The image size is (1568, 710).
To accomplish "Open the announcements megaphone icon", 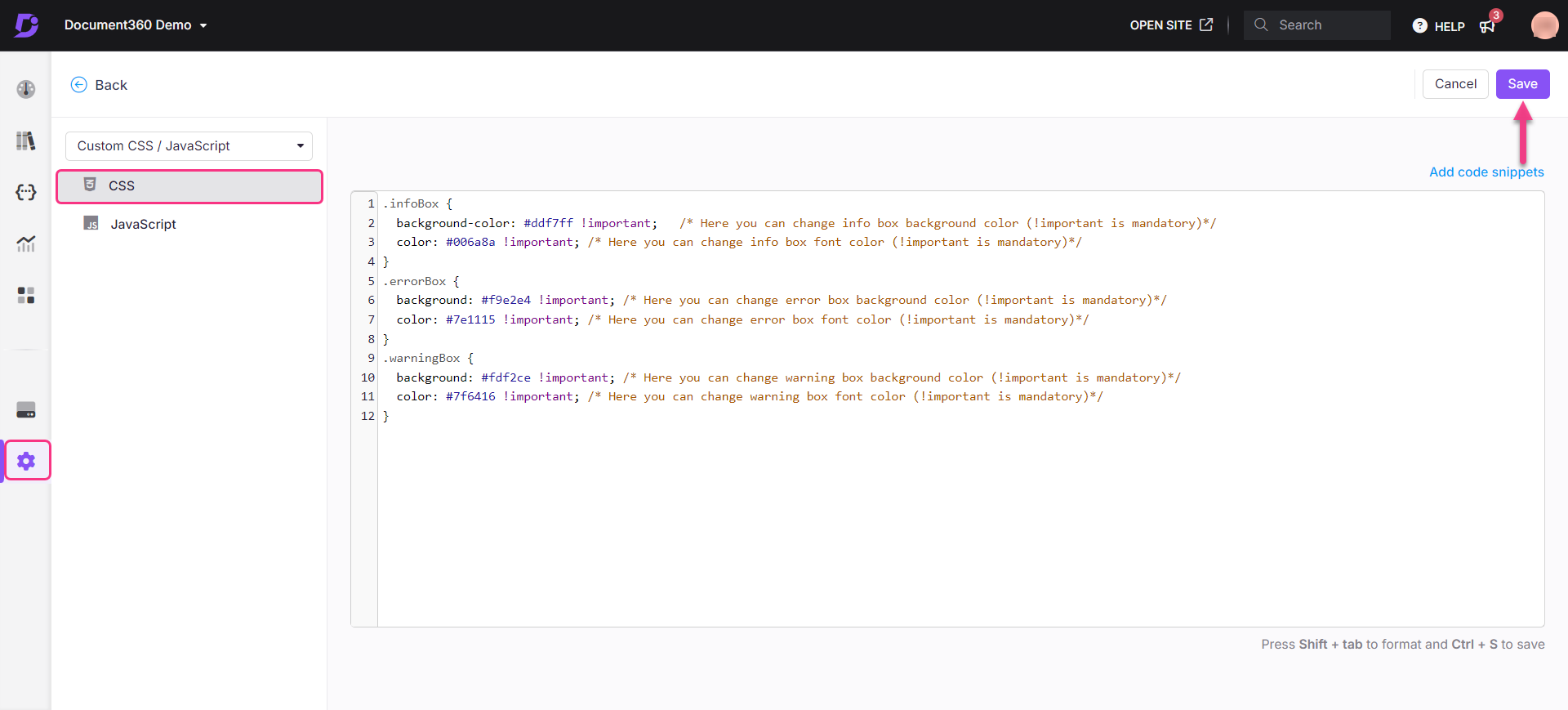I will pos(1487,26).
